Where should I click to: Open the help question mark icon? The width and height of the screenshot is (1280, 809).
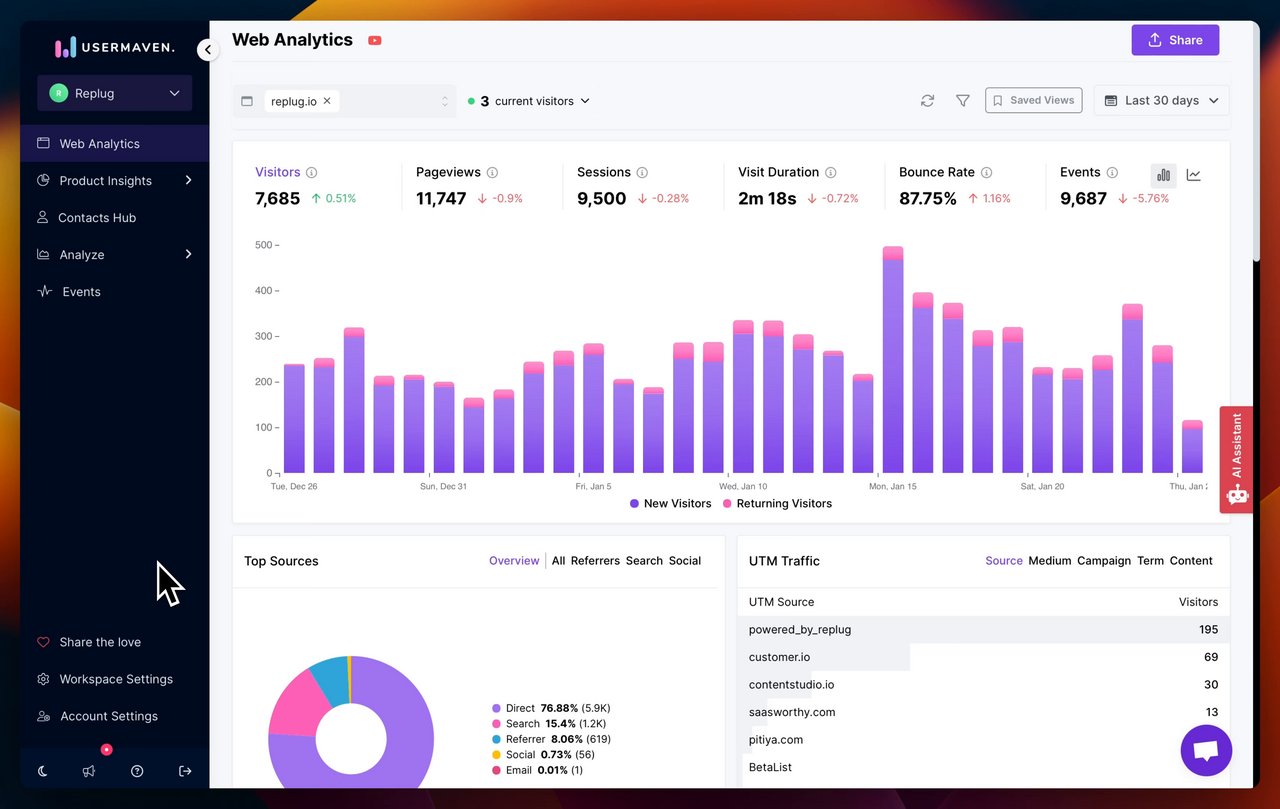pyautogui.click(x=137, y=771)
